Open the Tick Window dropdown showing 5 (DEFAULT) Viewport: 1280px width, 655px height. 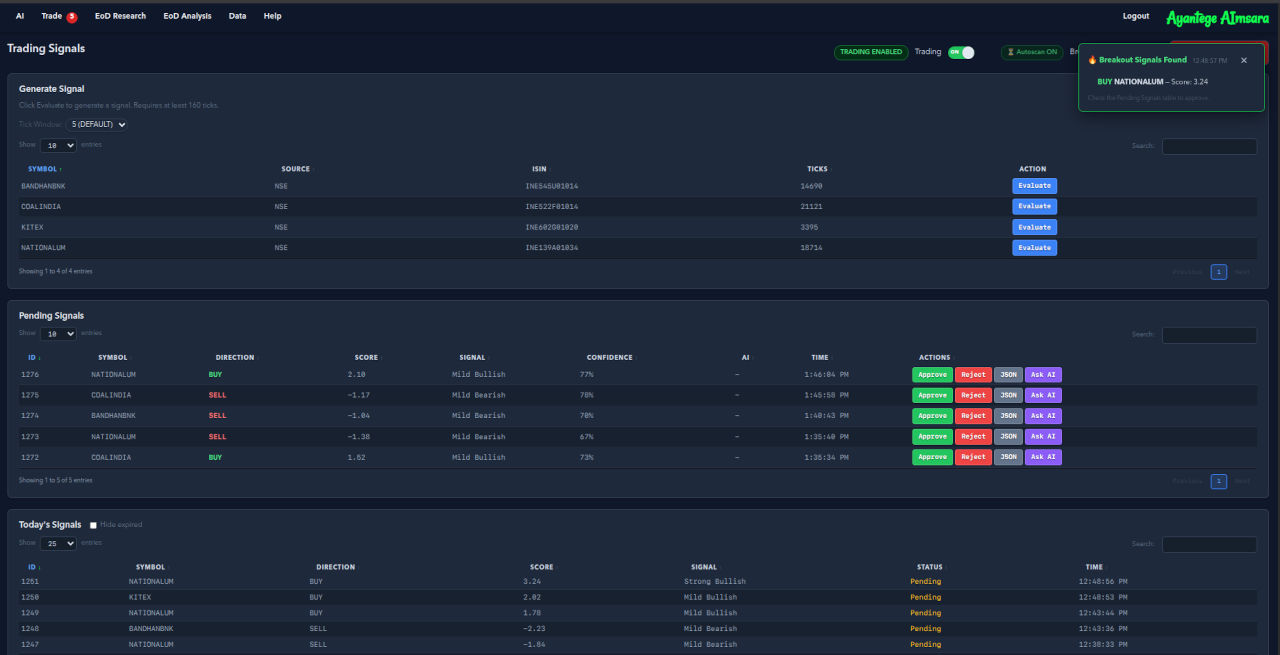96,124
